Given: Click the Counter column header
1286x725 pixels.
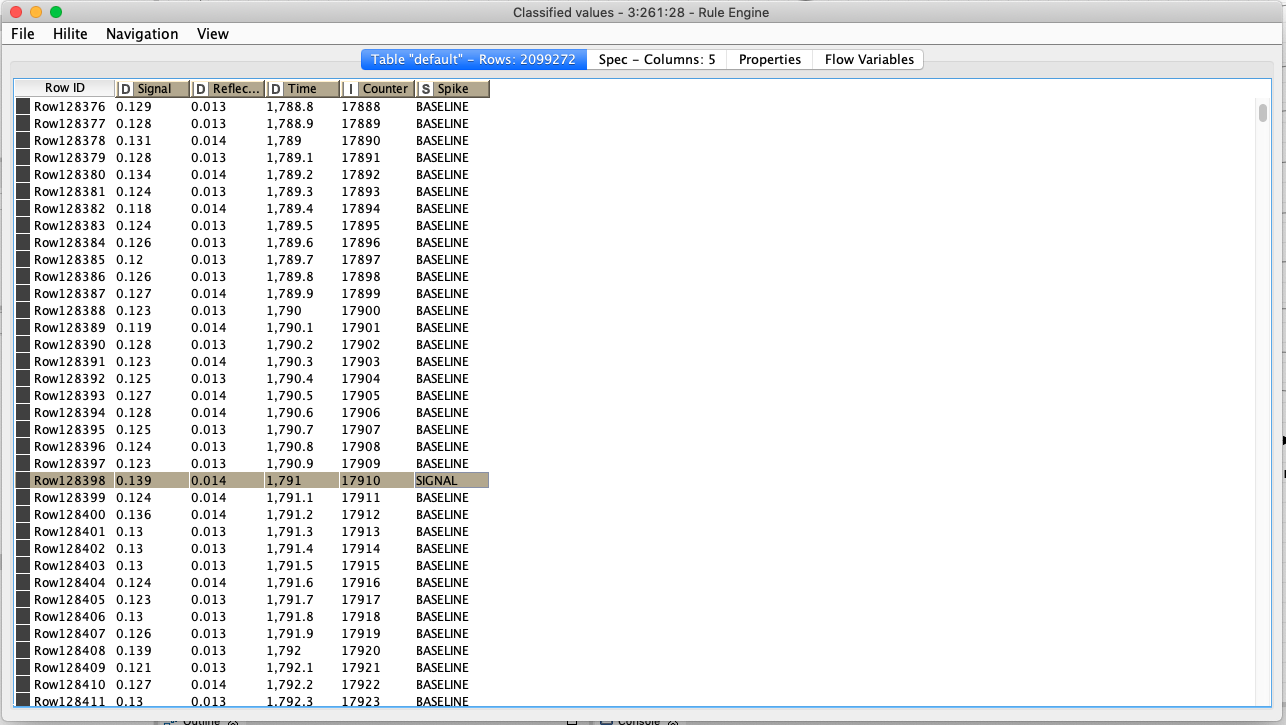Looking at the screenshot, I should 378,89.
